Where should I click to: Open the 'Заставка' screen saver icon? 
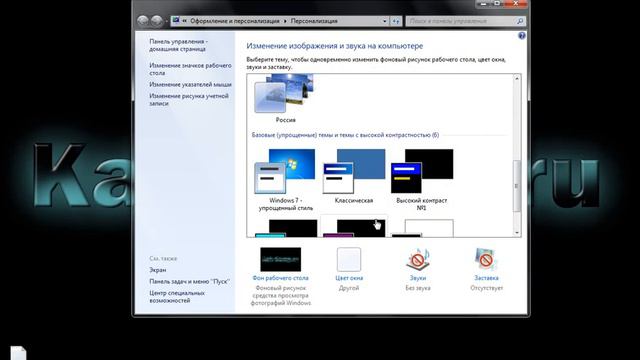486,259
